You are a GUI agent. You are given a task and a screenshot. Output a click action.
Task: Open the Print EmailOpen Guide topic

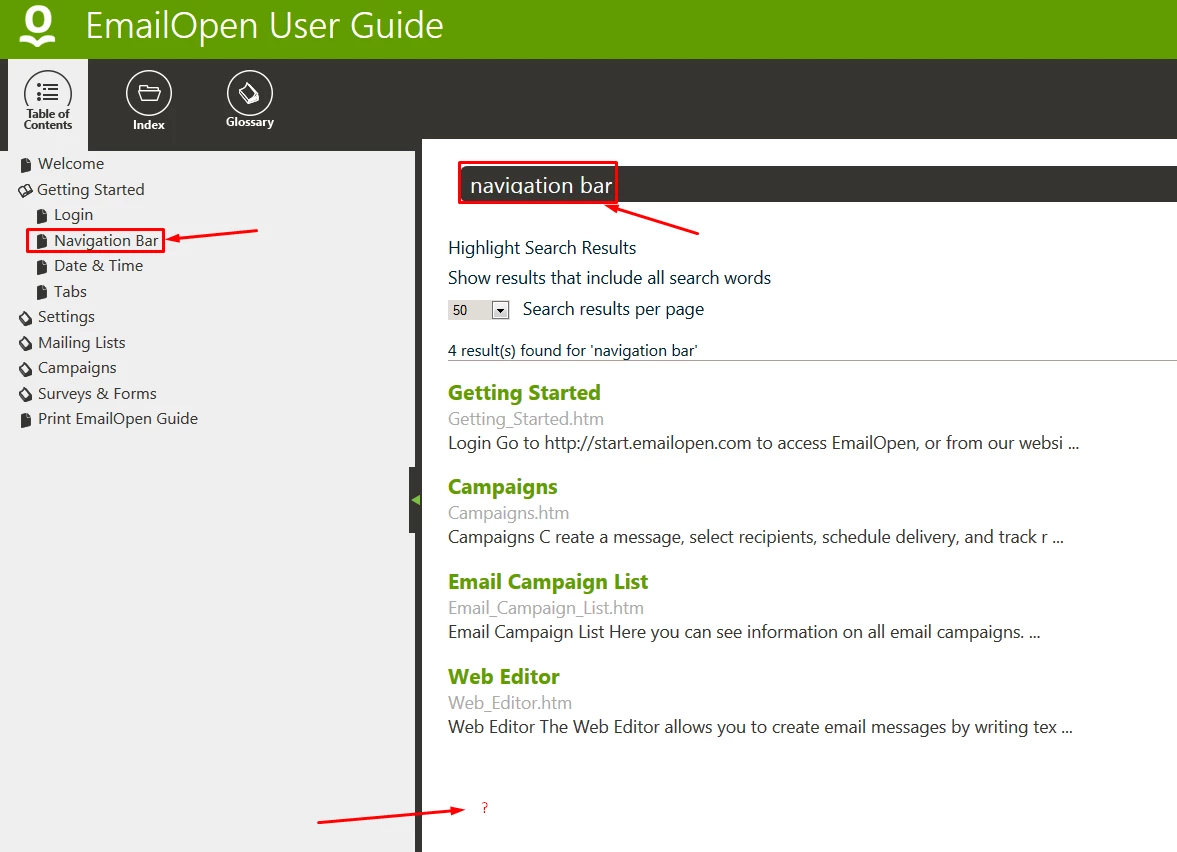coord(118,419)
